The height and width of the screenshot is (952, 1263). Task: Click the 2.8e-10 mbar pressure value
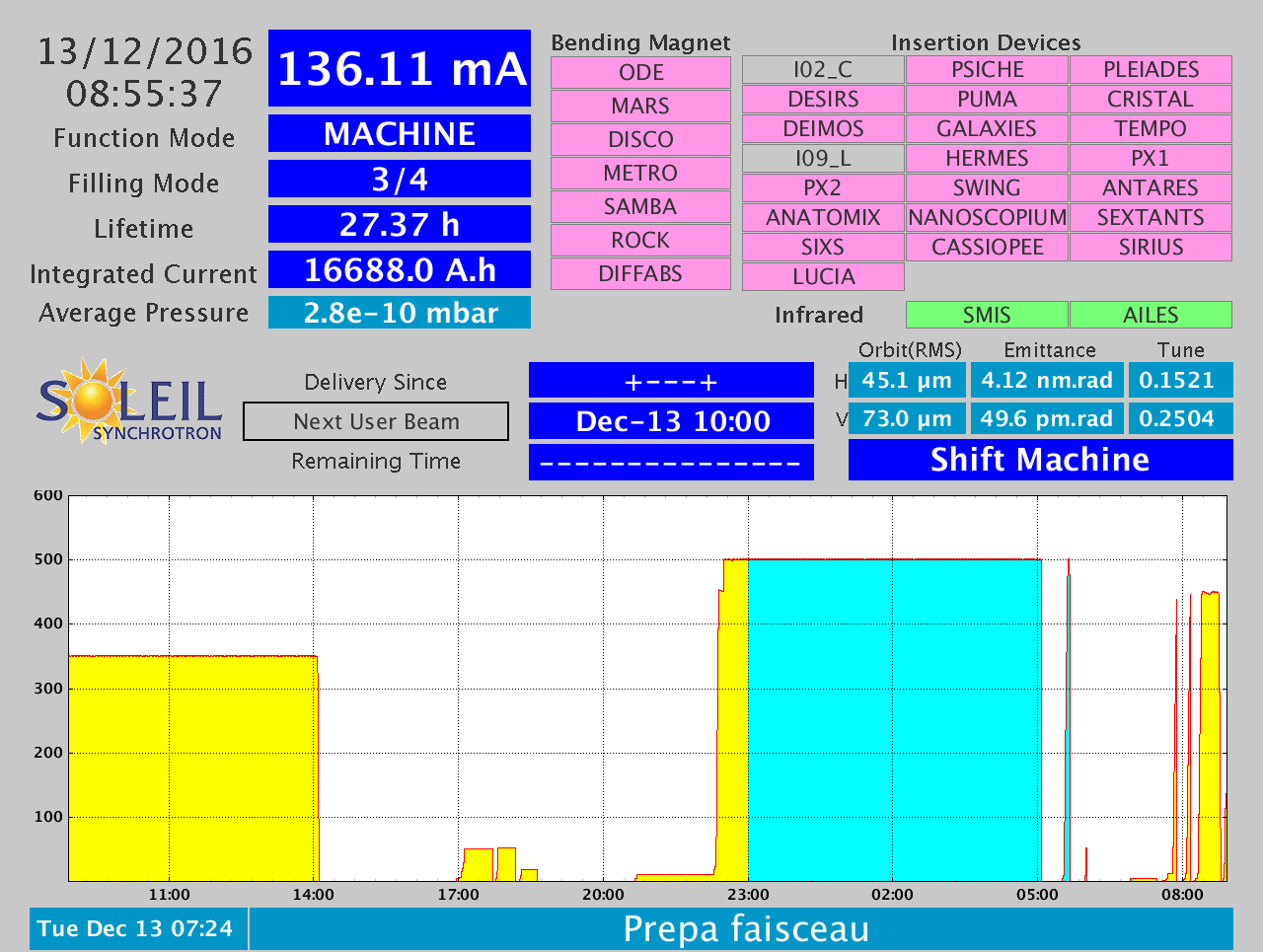400,313
